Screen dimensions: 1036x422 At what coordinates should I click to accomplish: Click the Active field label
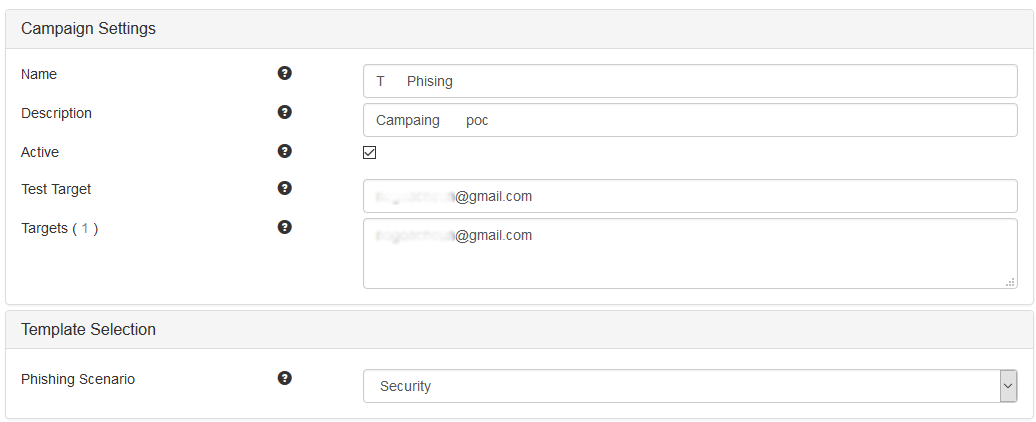[40, 152]
